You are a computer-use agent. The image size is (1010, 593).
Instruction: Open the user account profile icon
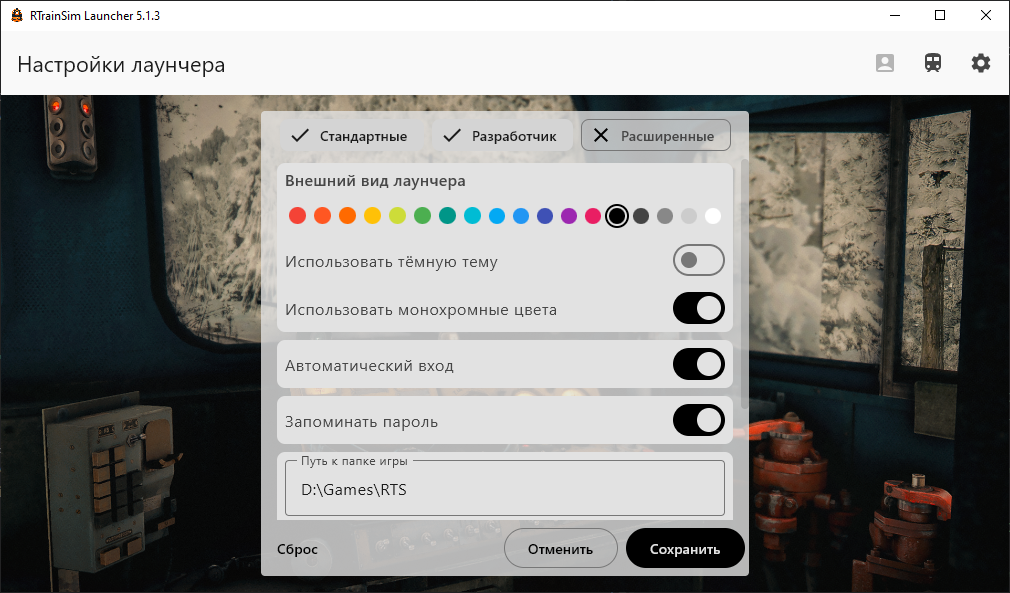[x=884, y=63]
